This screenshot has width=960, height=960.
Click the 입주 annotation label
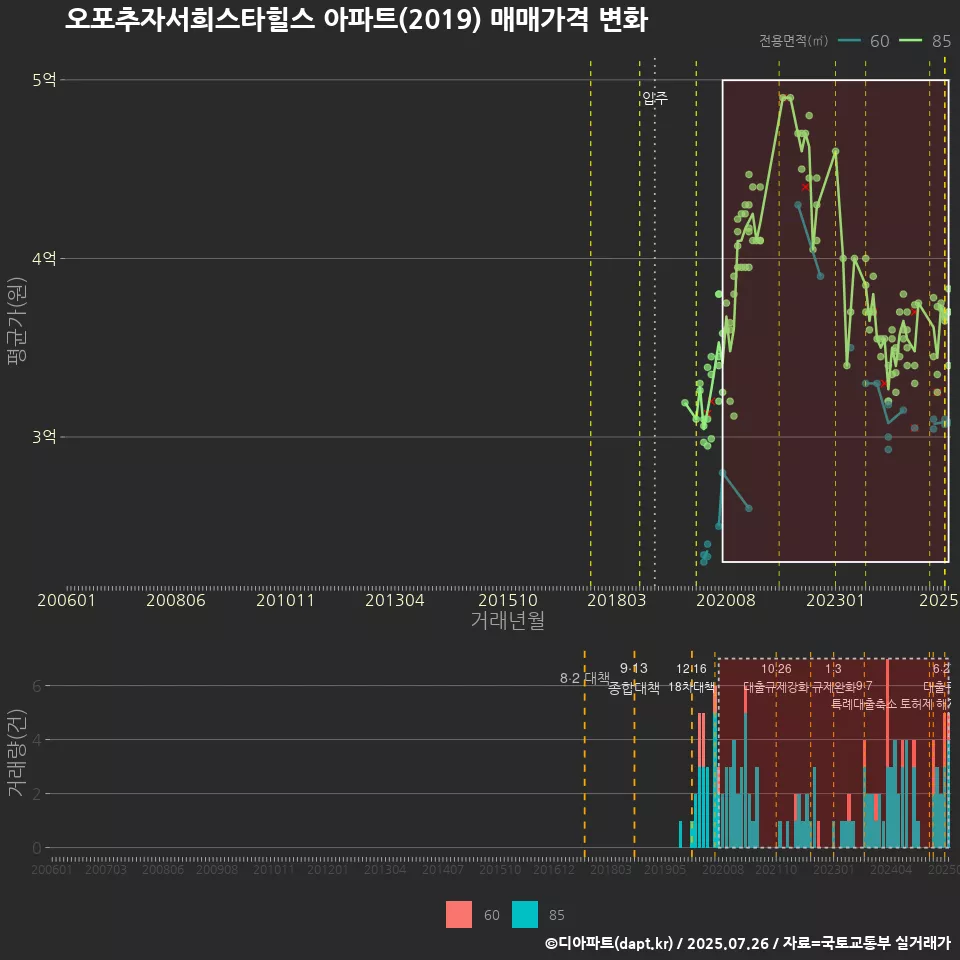click(x=655, y=98)
